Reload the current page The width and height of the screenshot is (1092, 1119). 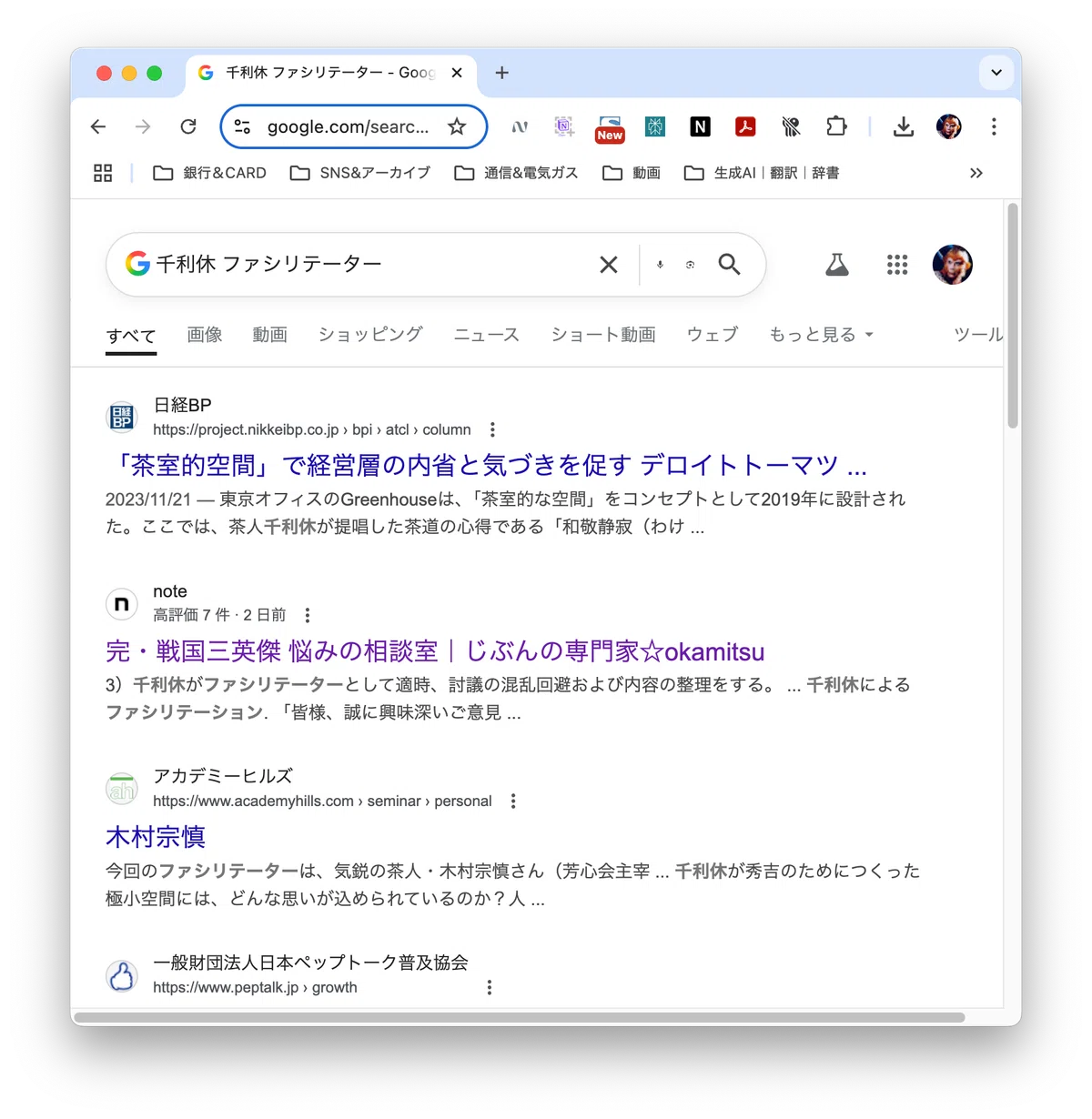188,126
